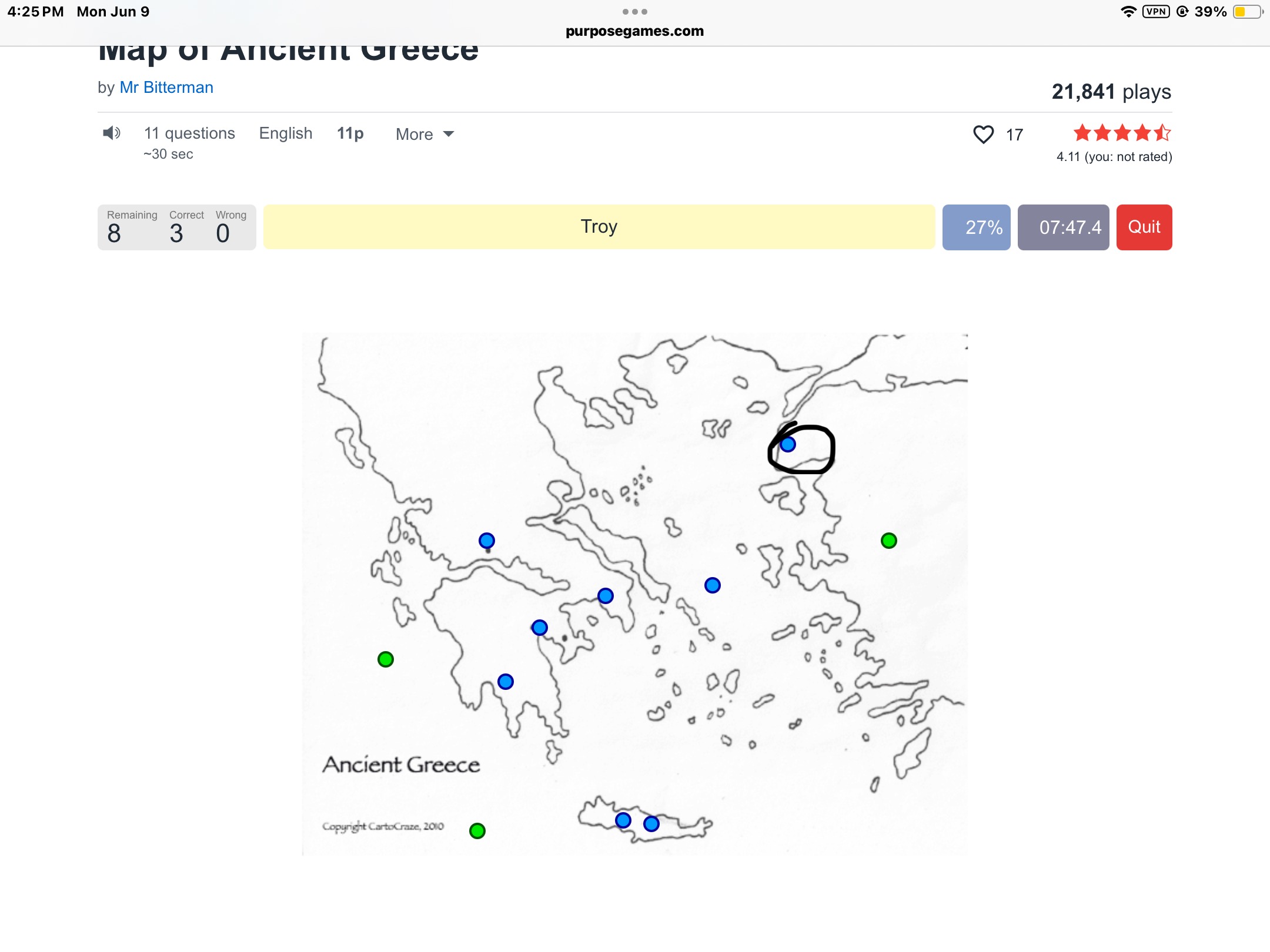The height and width of the screenshot is (952, 1270).
Task: Click the 17 favorites count
Action: click(x=1014, y=135)
